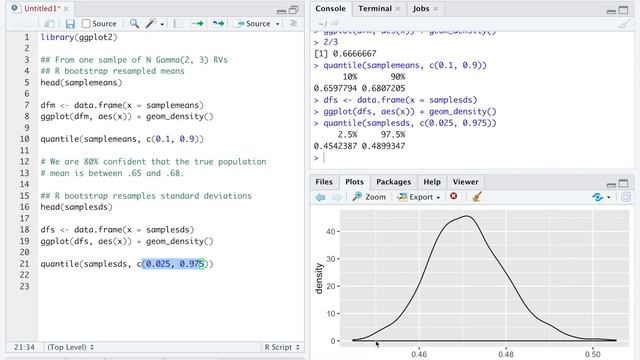Run the current line with the green arrow
640x360 pixels.
198,24
